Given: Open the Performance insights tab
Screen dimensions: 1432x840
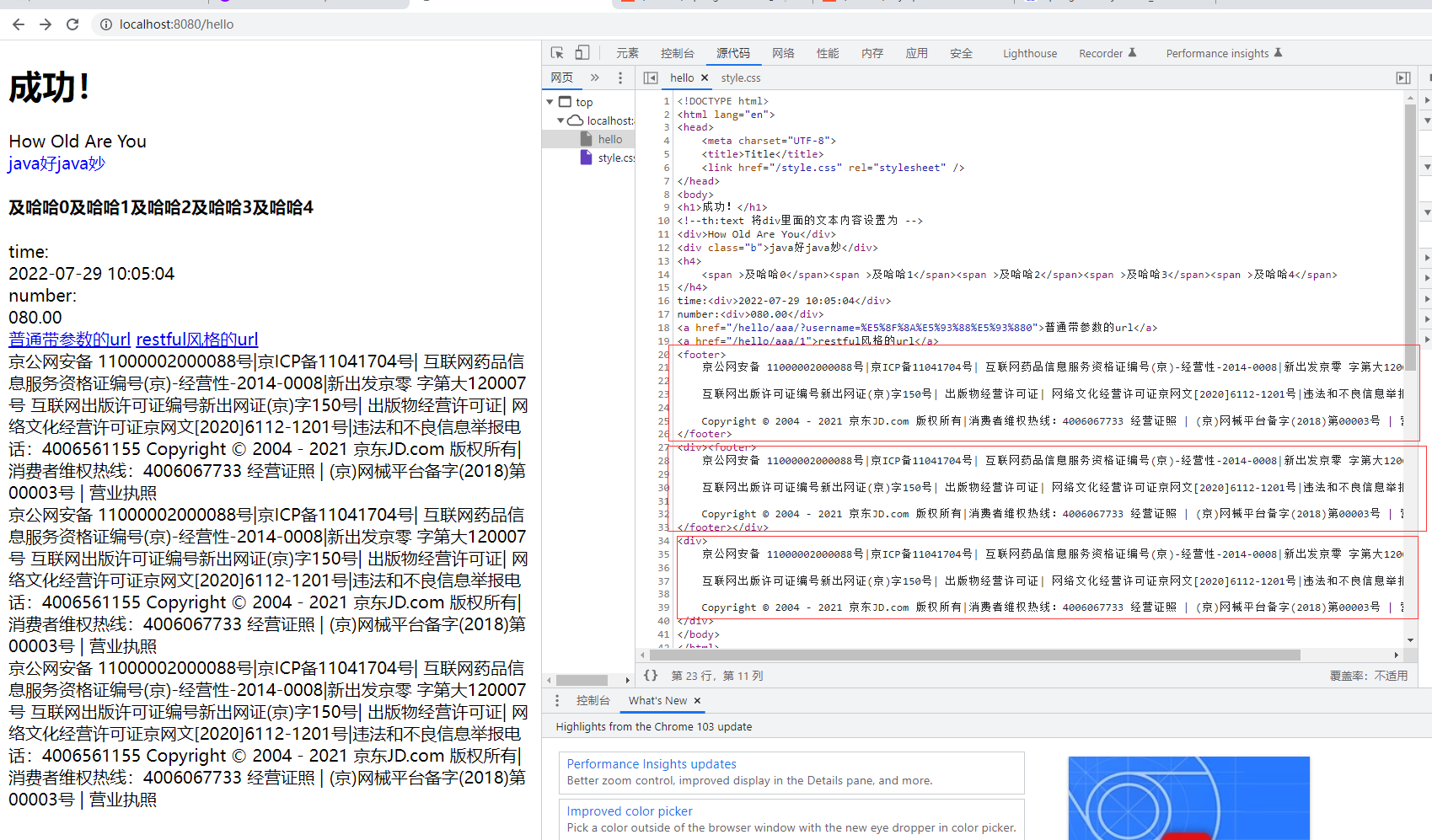Looking at the screenshot, I should 1224,53.
